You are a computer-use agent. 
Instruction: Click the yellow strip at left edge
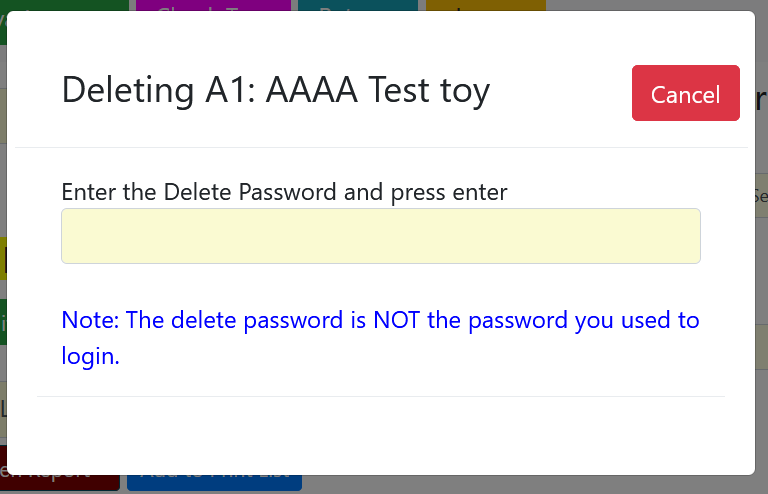3,258
